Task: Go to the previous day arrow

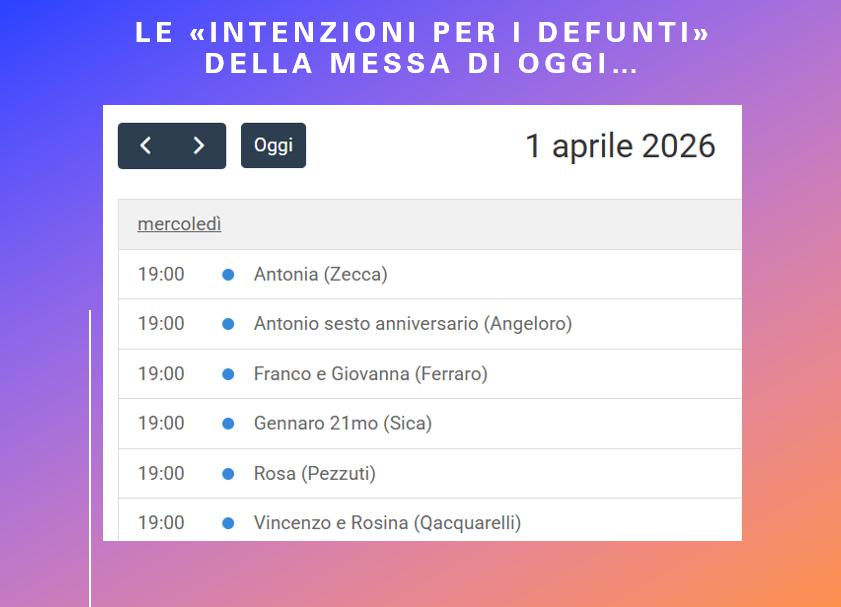Action: coord(146,146)
